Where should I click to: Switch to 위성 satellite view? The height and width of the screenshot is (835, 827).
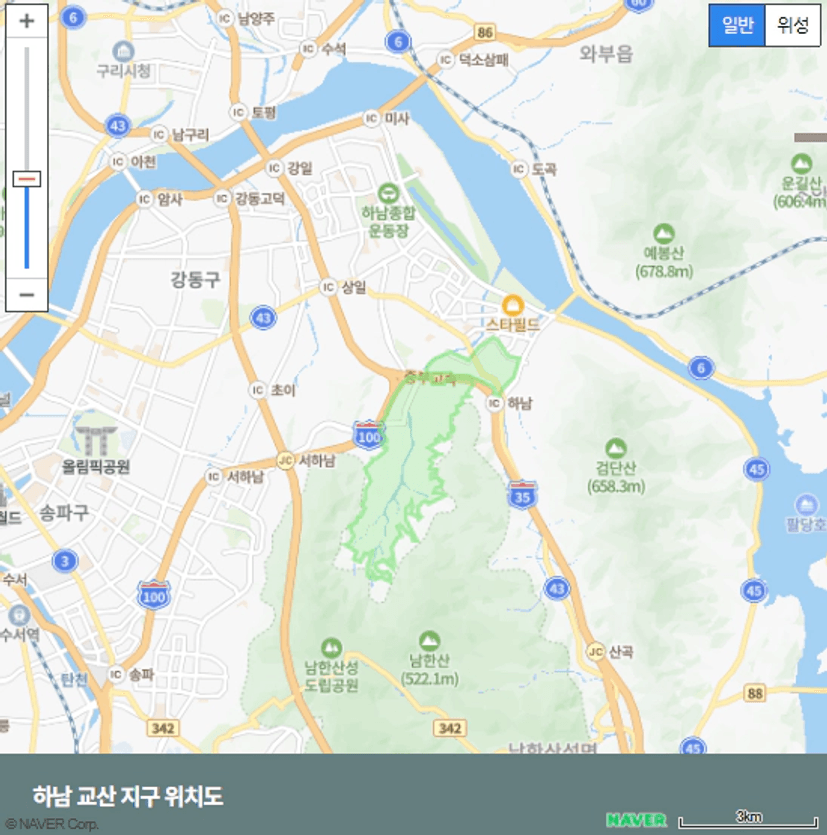point(792,24)
